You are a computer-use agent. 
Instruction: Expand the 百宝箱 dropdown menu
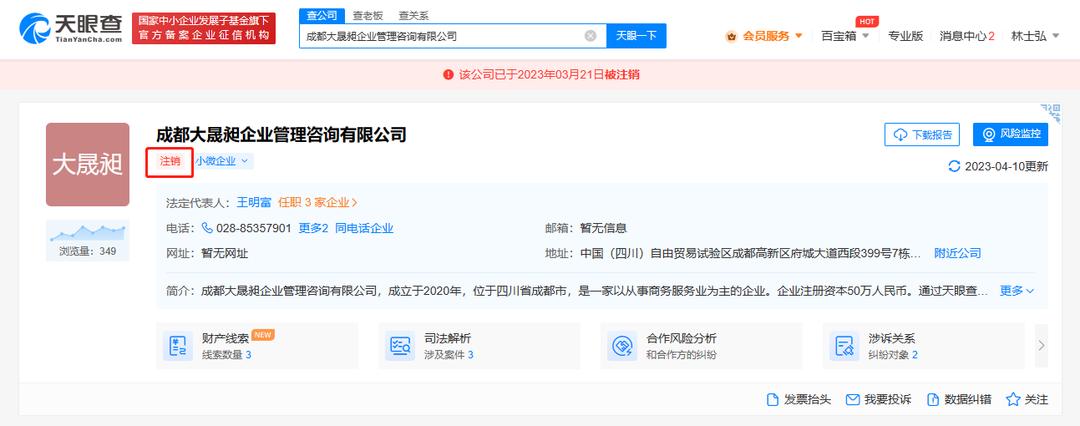(x=844, y=36)
